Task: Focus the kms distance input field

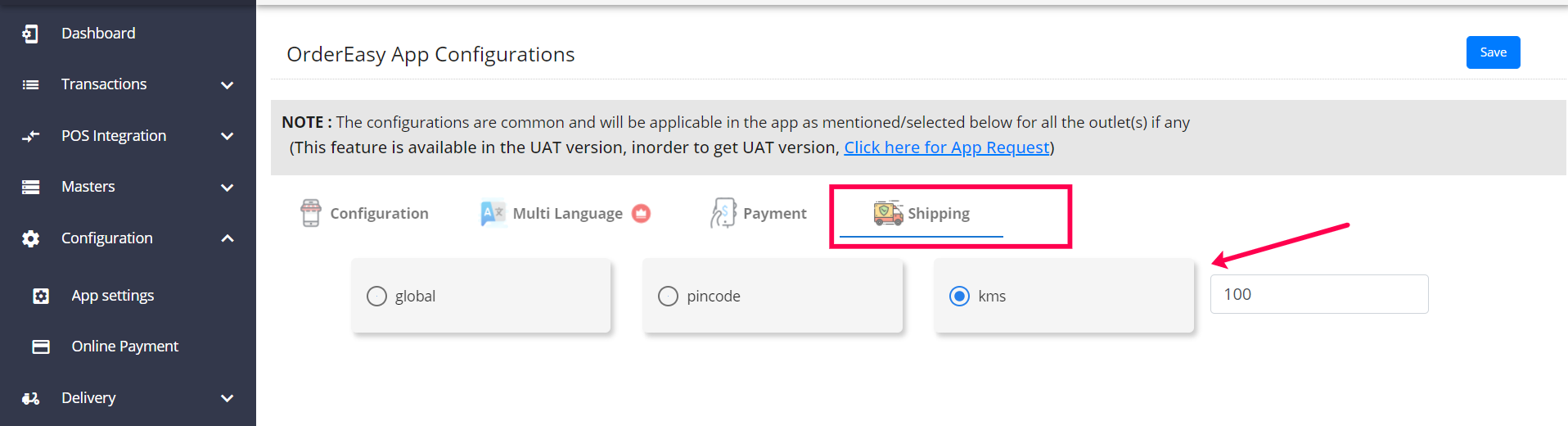Action: point(1318,294)
